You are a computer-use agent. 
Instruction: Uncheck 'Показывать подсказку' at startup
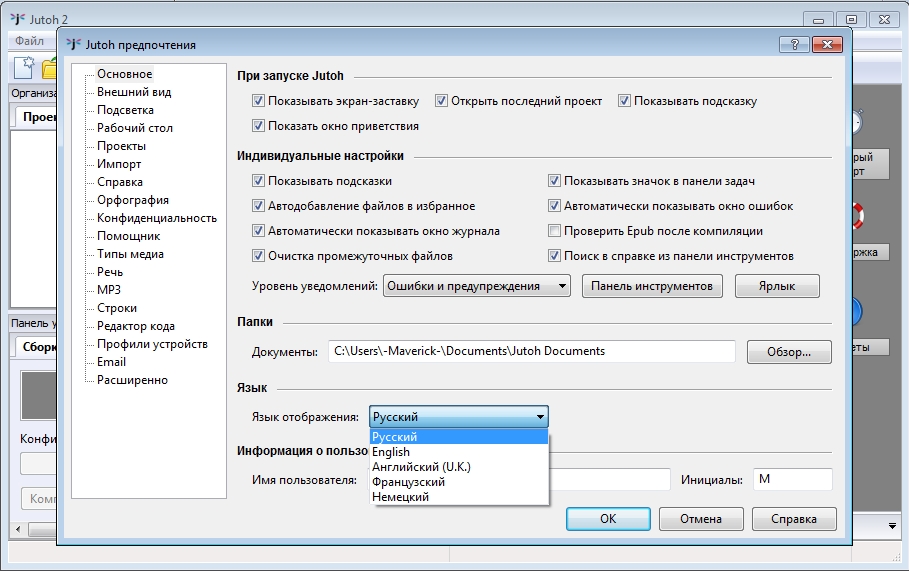pos(624,101)
